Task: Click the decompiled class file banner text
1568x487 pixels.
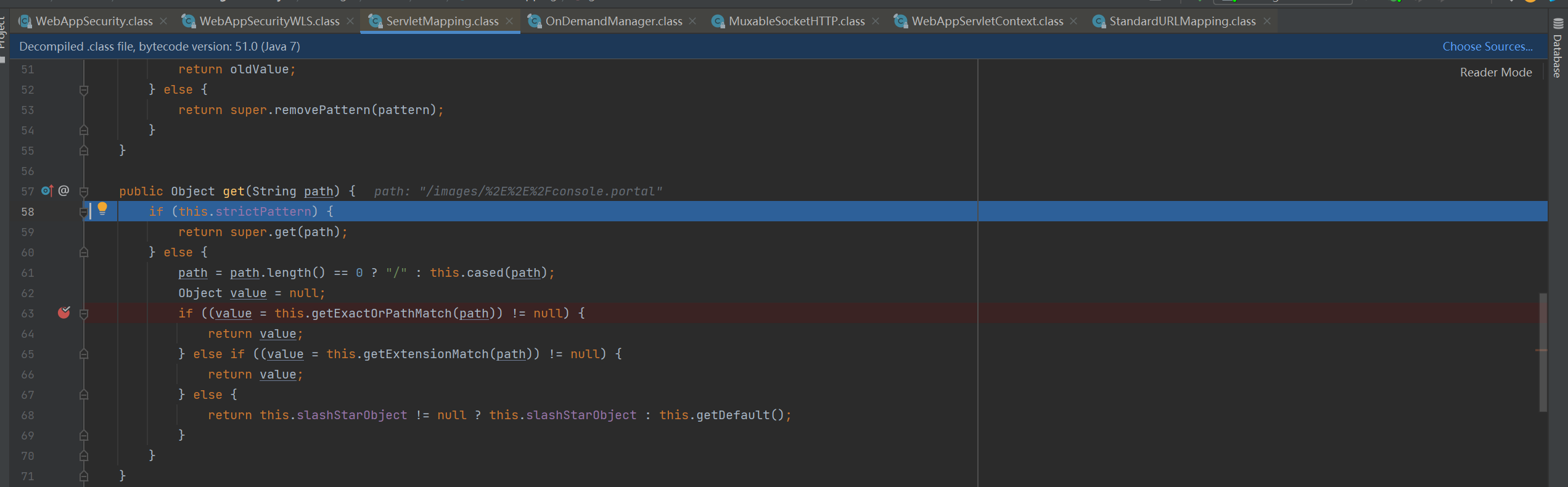Action: (x=160, y=46)
